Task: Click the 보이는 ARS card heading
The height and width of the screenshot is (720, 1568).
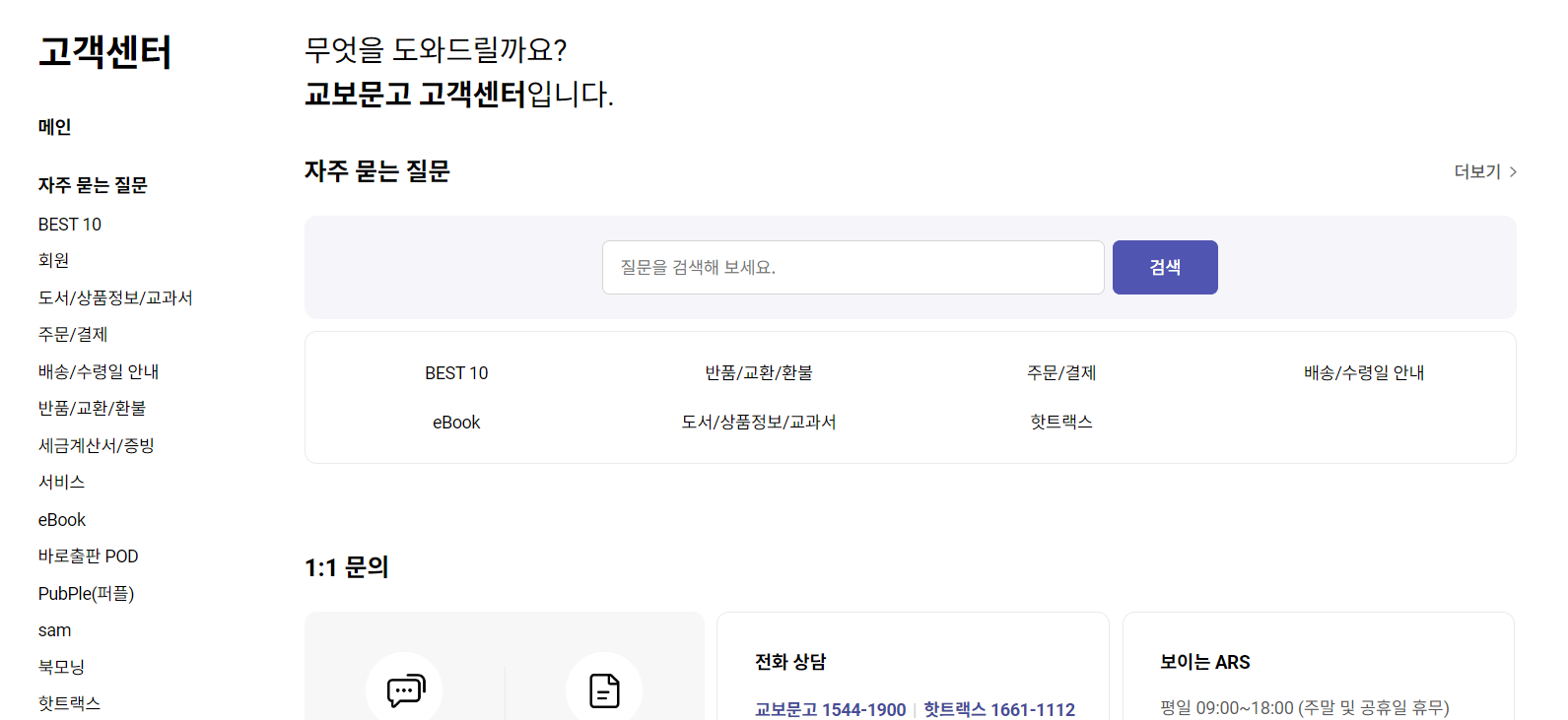Action: pyautogui.click(x=1205, y=662)
